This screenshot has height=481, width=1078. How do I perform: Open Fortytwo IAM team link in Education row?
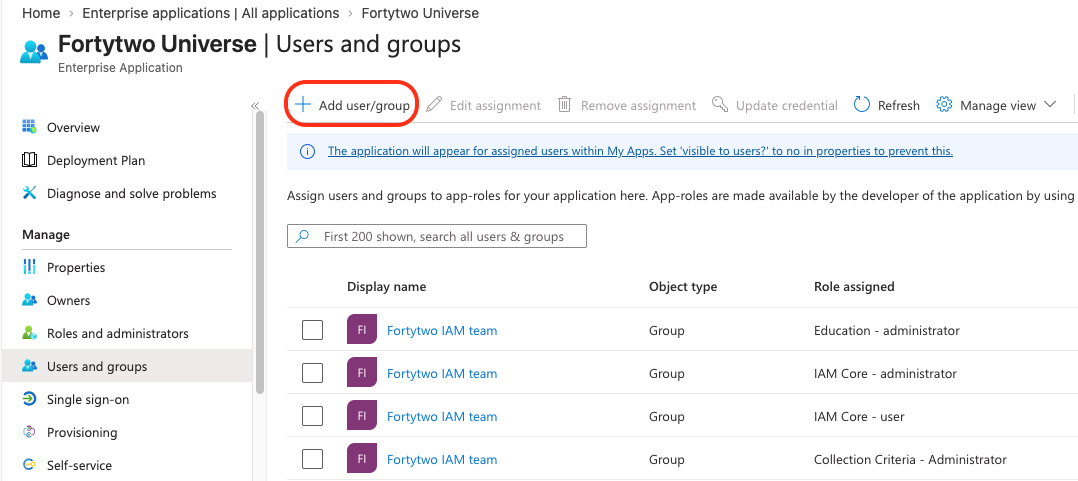click(x=442, y=331)
